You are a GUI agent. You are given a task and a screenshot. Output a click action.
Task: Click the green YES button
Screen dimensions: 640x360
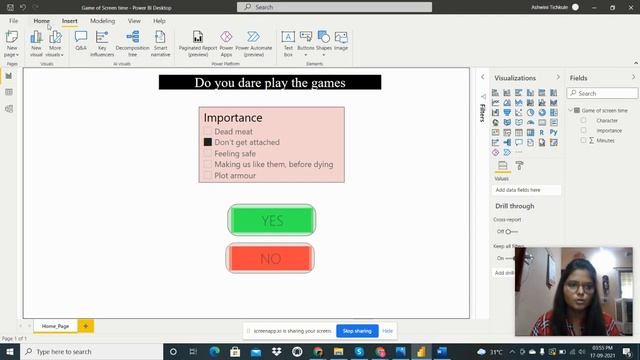pos(272,220)
